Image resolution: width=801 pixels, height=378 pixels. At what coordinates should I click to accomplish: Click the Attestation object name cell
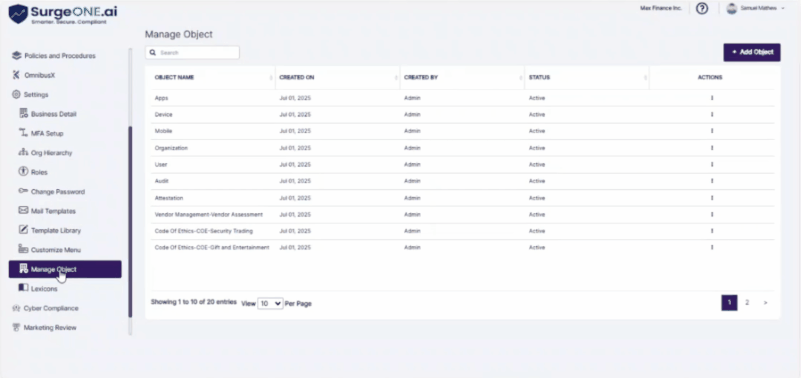click(169, 198)
